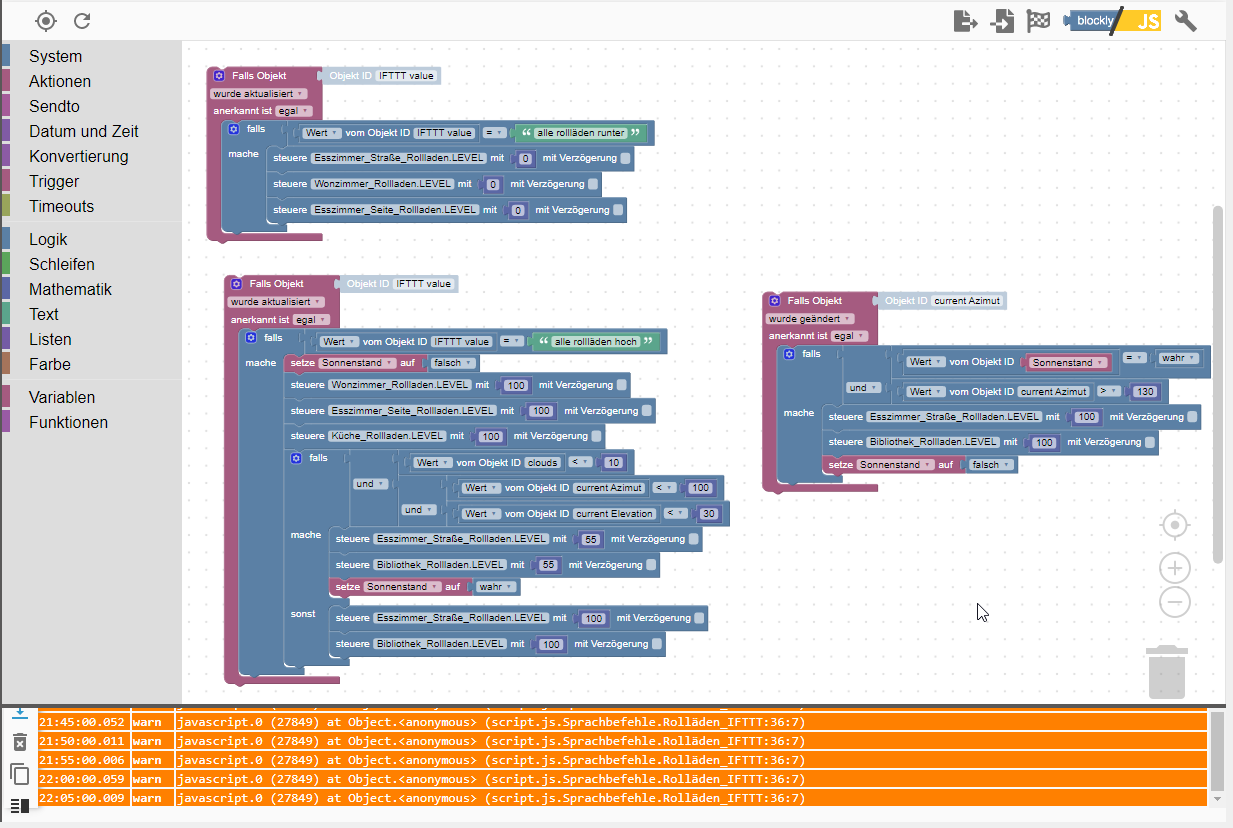The width and height of the screenshot is (1233, 828).
Task: Click the export blocks icon
Action: [965, 21]
